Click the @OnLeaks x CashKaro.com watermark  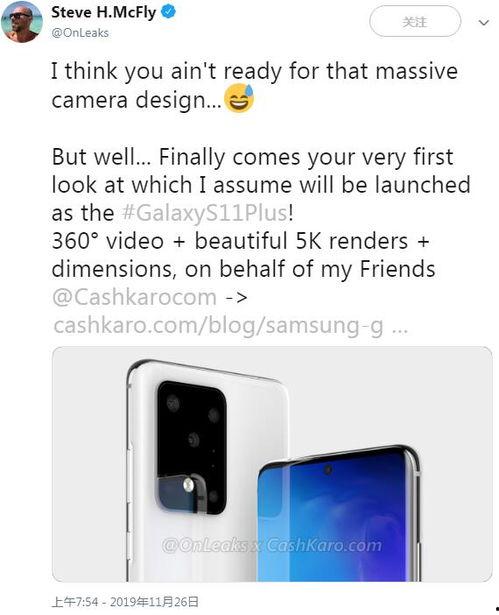[x=271, y=545]
